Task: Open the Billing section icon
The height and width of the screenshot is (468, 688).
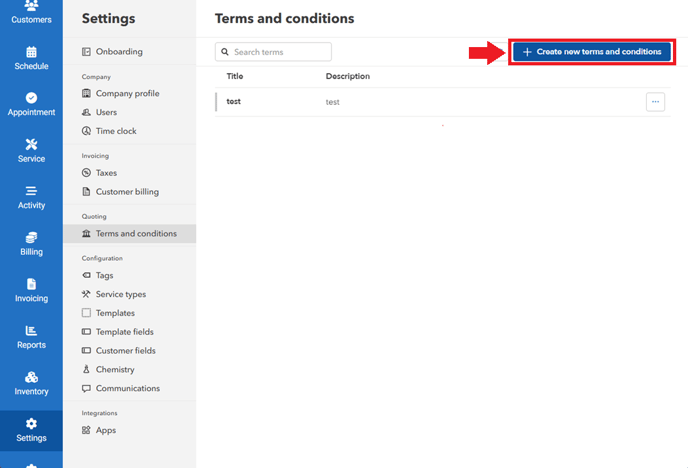Action: click(x=31, y=238)
